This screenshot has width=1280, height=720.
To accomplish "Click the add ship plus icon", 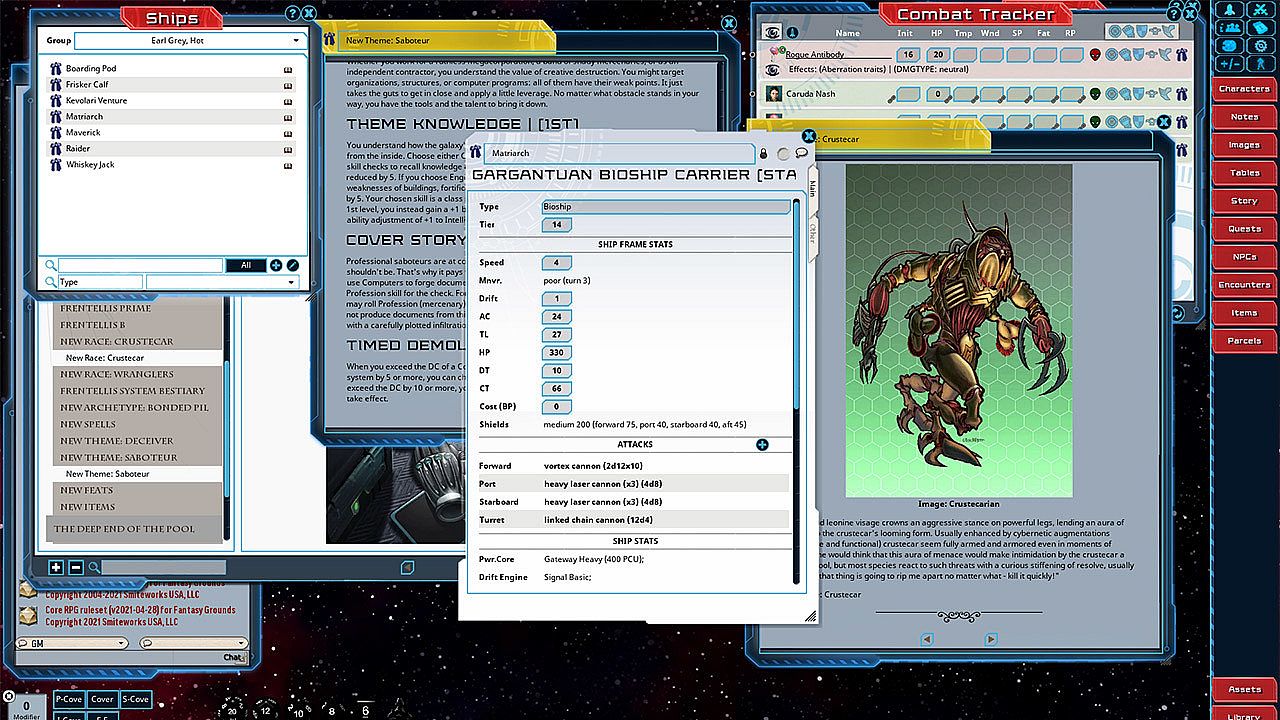I will click(x=276, y=265).
